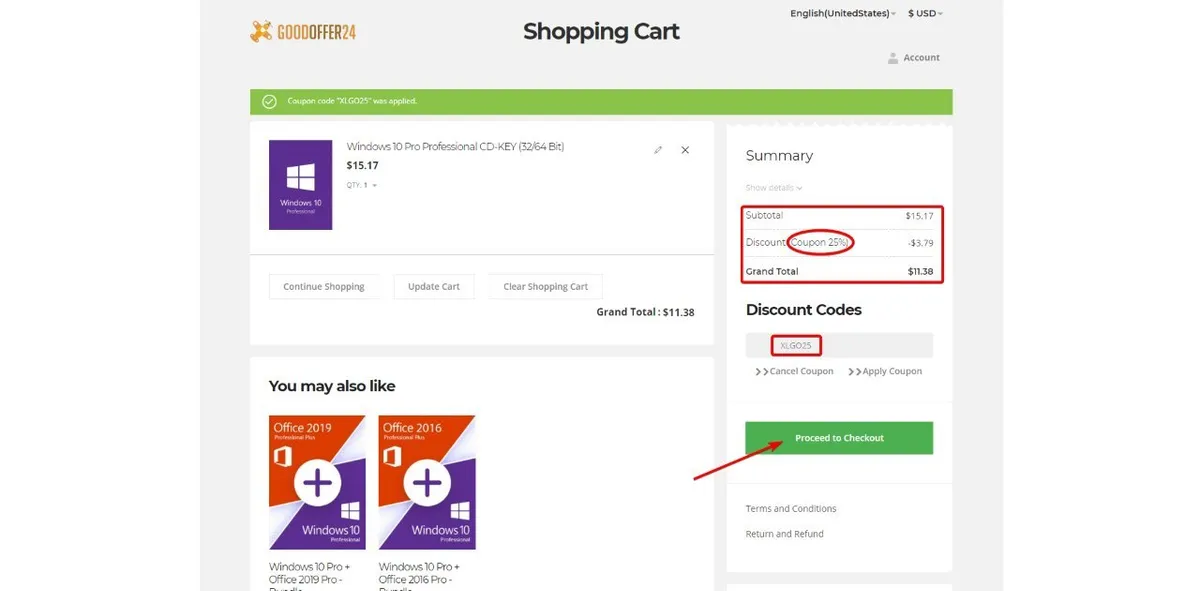Click the Subtotal row in Summary
1200x591 pixels.
(839, 216)
